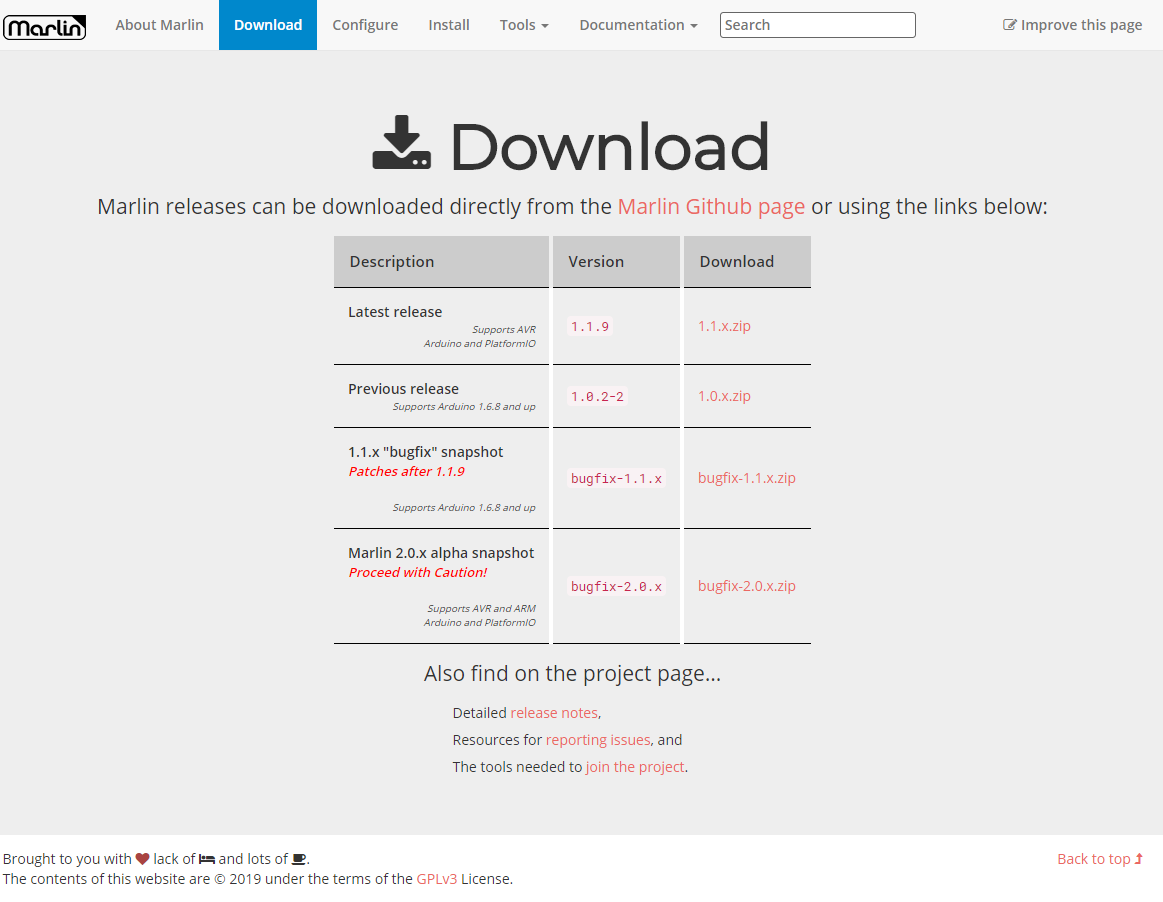Image resolution: width=1163 pixels, height=902 pixels.
Task: Open the release notes link
Action: click(x=554, y=713)
